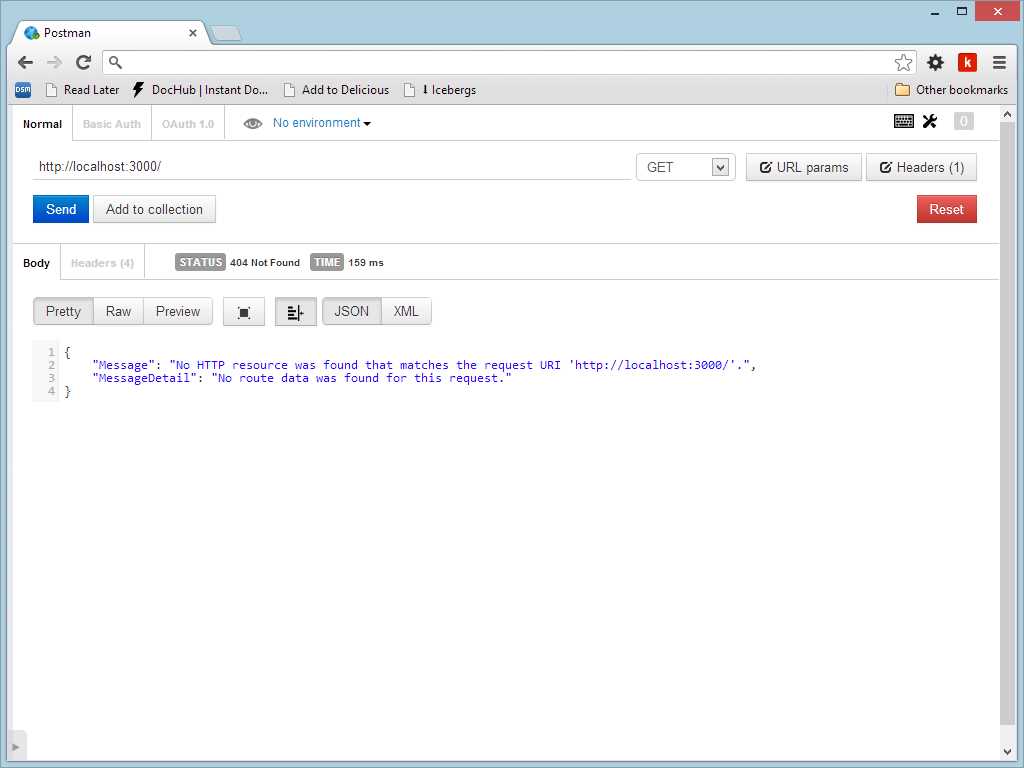Click the browser back arrow
The image size is (1024, 768).
(x=25, y=63)
